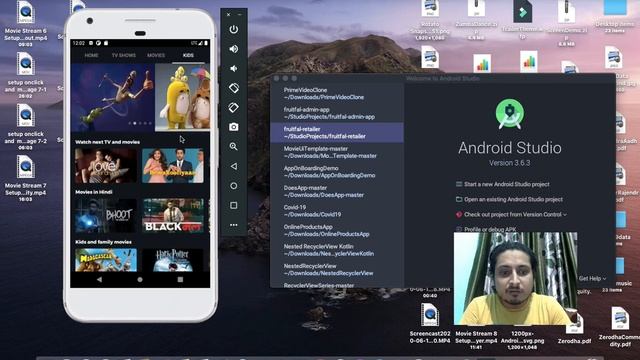Select Movie Stream 6 Setup desktop file

[25, 24]
